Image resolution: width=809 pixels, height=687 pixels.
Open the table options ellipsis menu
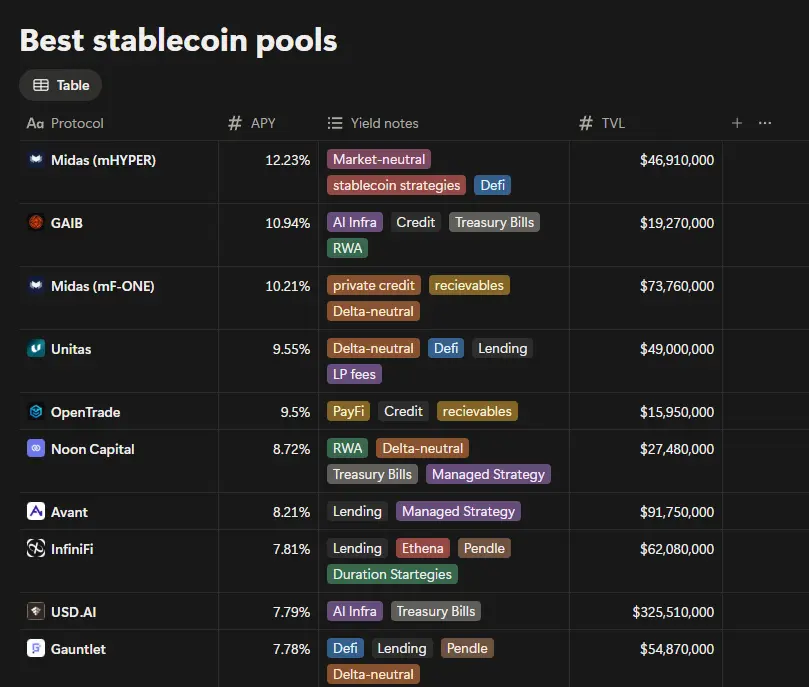765,123
